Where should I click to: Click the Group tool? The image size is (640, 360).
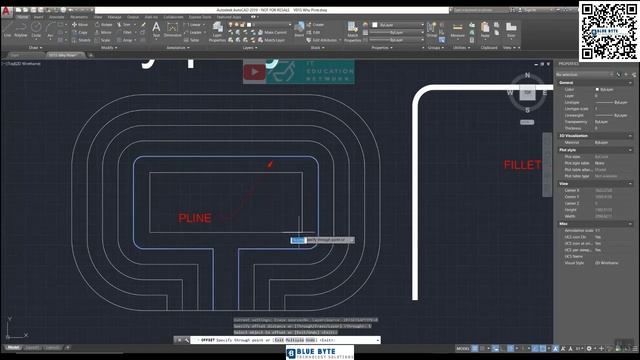point(431,29)
